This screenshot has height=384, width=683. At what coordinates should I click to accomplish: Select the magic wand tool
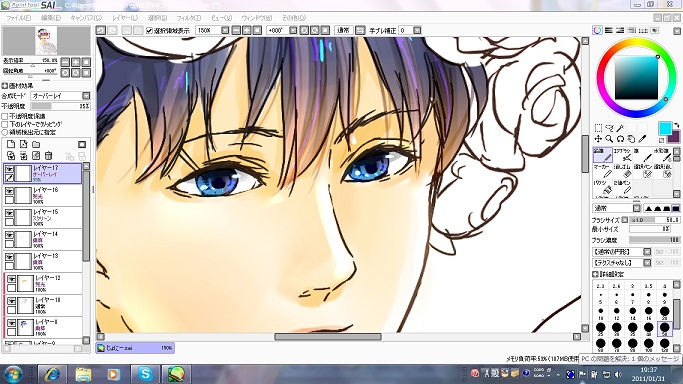click(x=620, y=128)
